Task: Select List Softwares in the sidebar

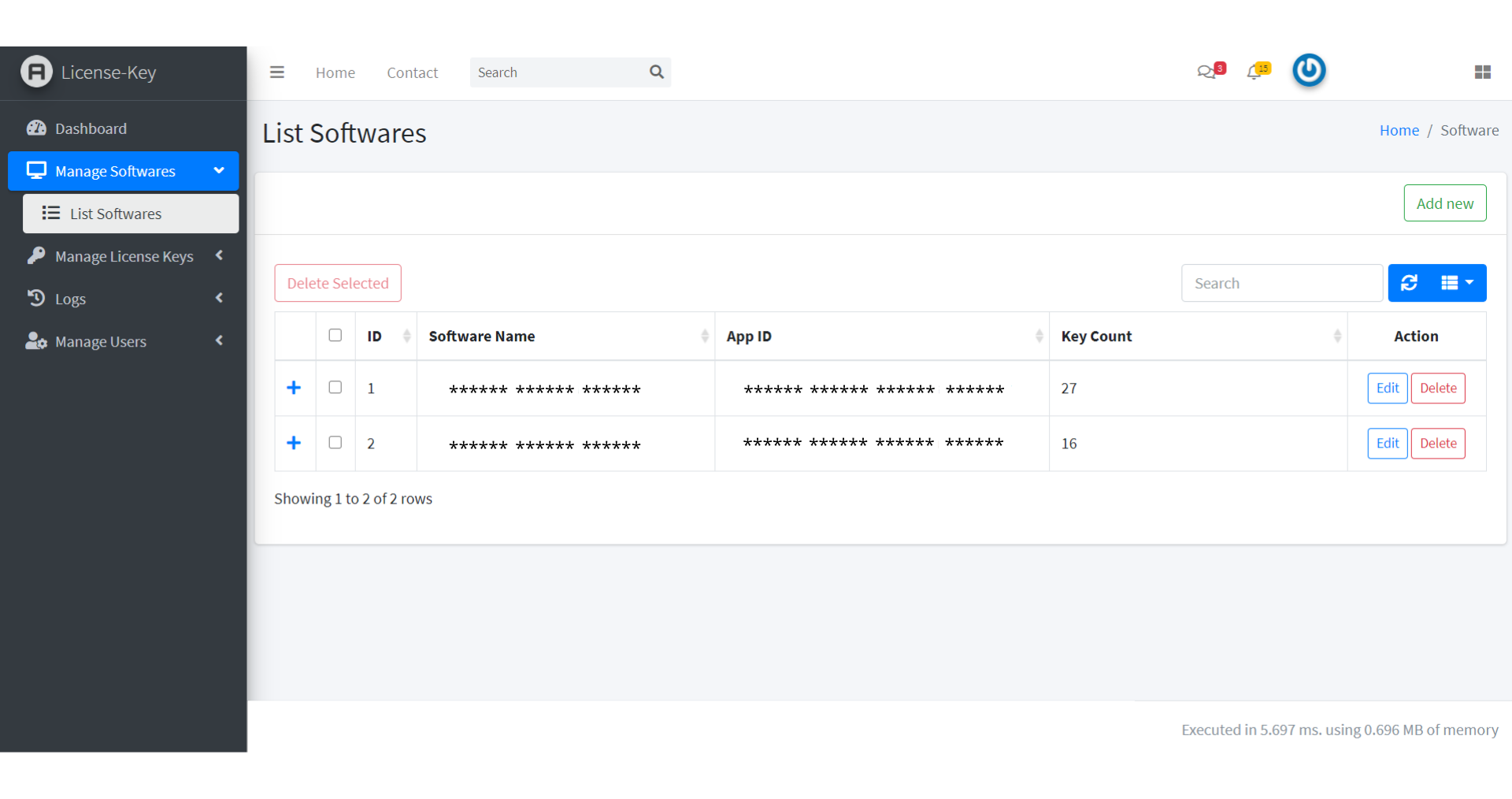Action: [x=116, y=214]
